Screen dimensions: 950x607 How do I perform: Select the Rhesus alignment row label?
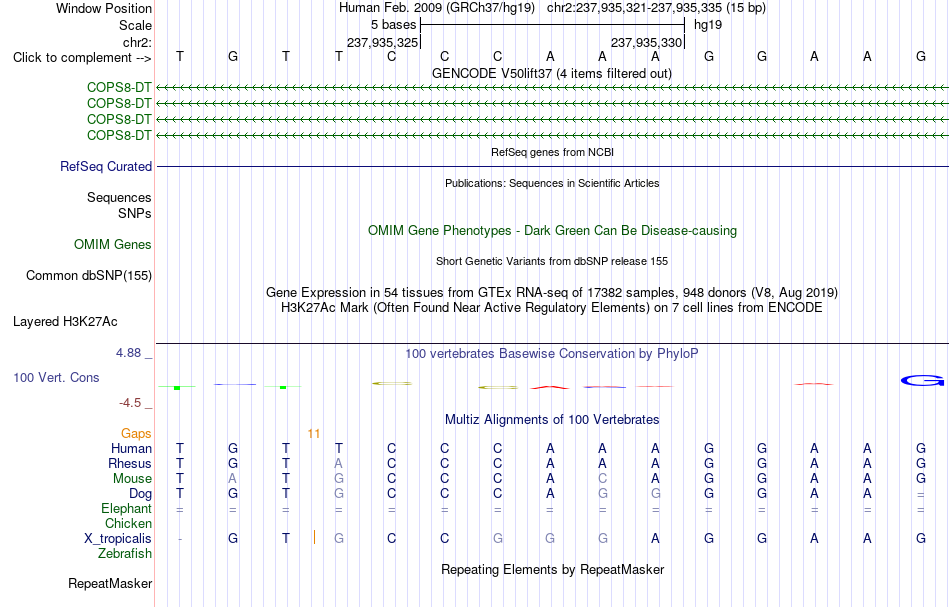pyautogui.click(x=130, y=463)
